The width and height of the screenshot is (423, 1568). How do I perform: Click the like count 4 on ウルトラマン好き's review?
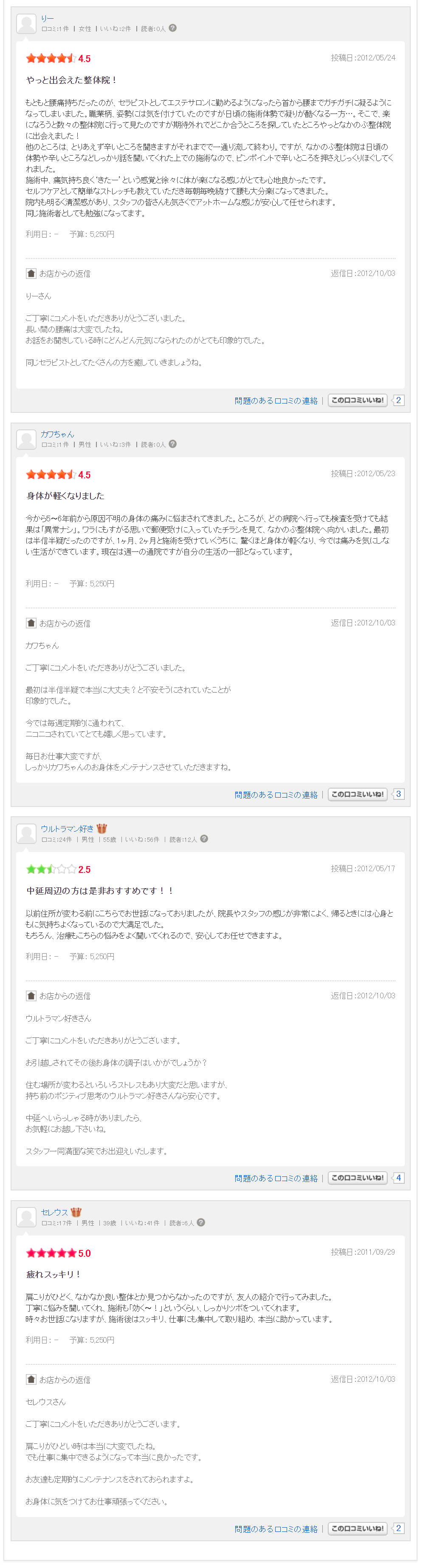pyautogui.click(x=398, y=1177)
